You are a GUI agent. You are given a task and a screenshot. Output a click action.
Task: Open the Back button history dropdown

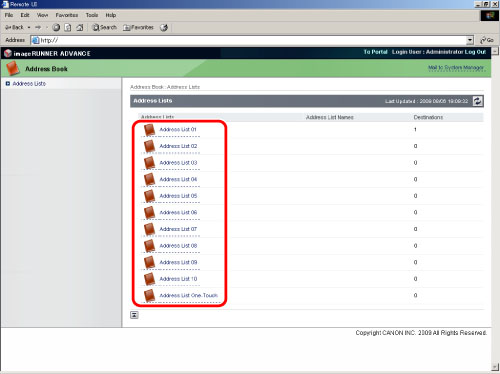point(29,27)
